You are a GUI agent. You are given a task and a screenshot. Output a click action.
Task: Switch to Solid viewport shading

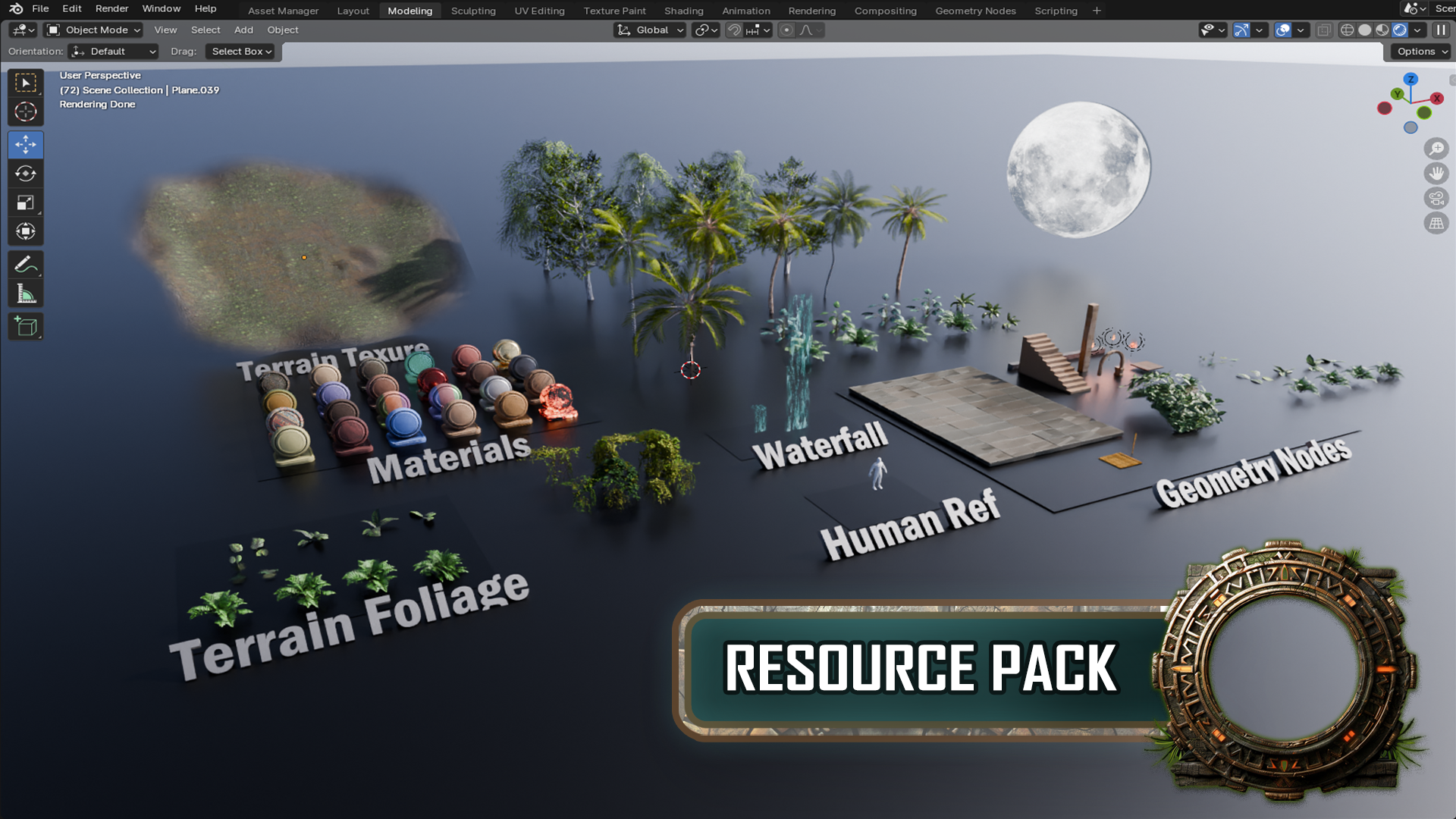pyautogui.click(x=1364, y=30)
